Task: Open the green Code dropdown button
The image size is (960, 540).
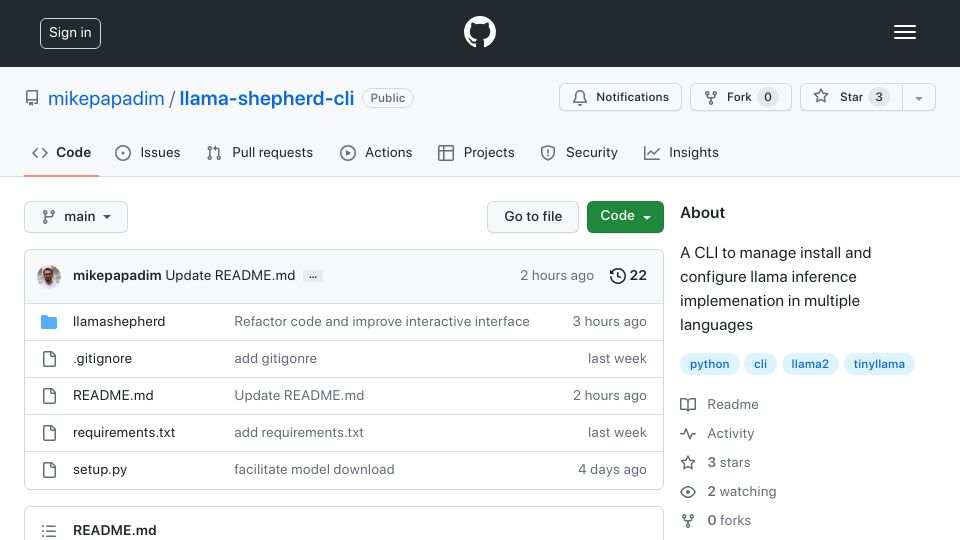Action: click(625, 217)
